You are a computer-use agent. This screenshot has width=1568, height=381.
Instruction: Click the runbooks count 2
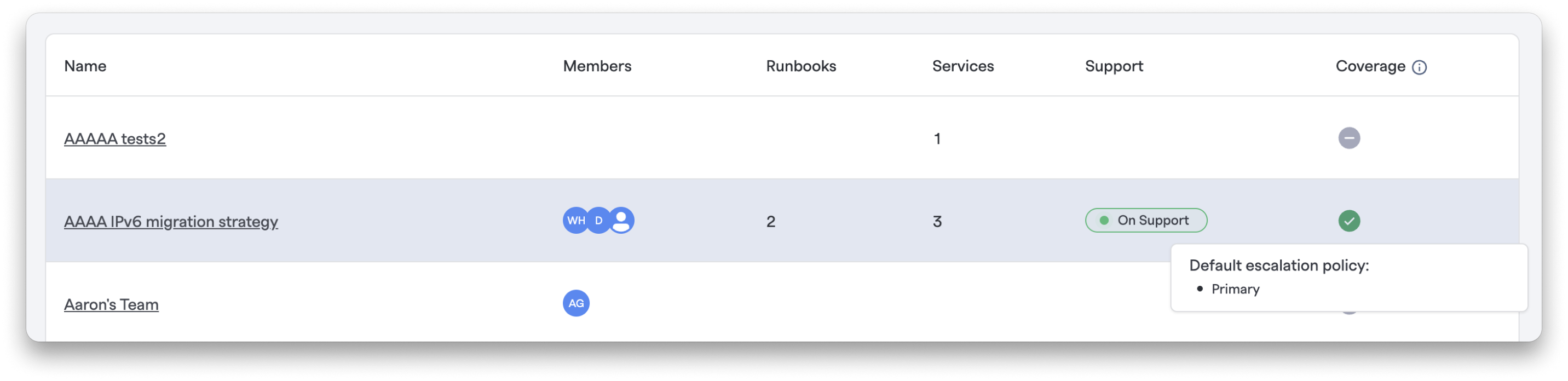point(771,222)
